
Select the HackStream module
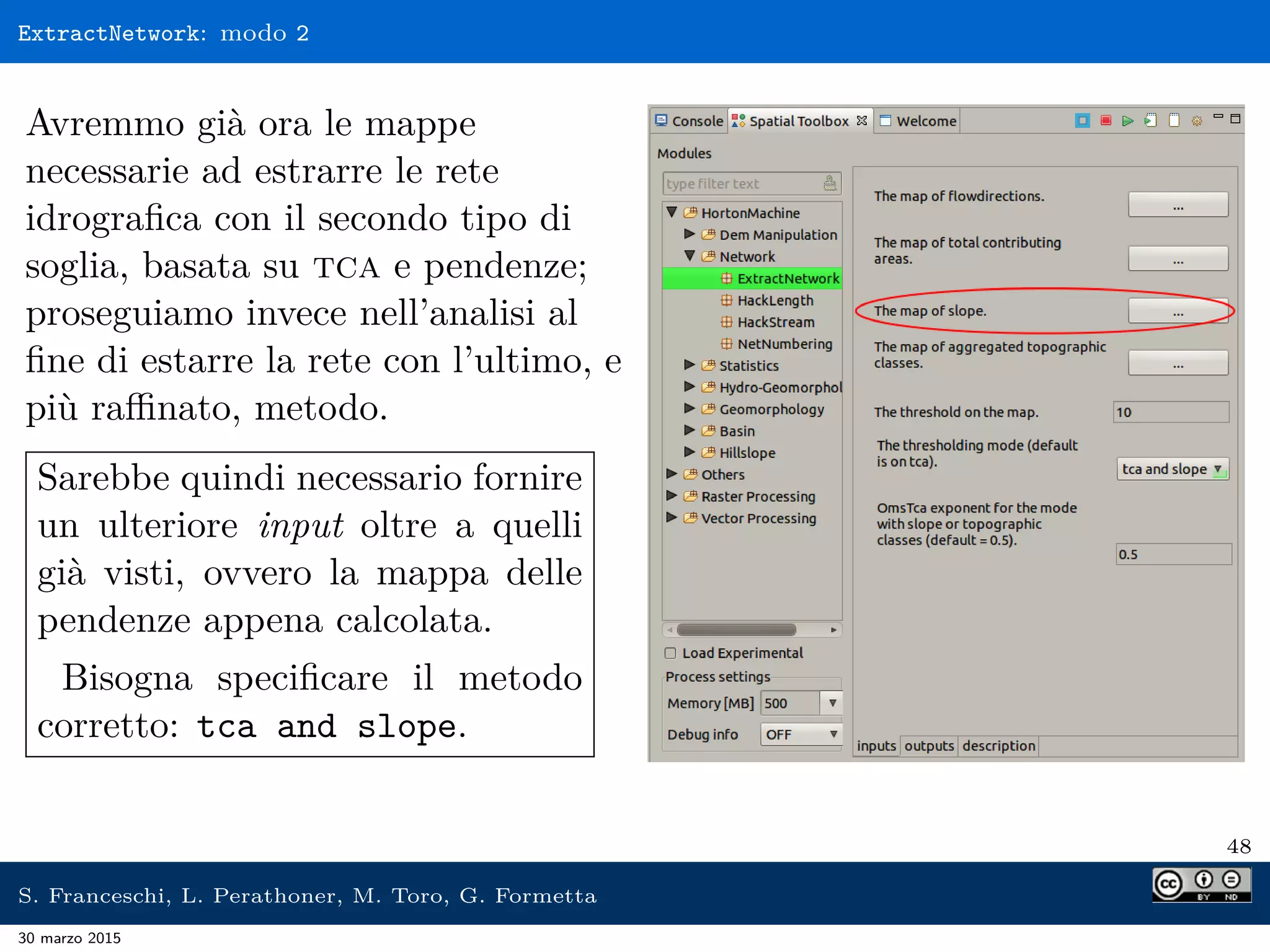tap(776, 322)
